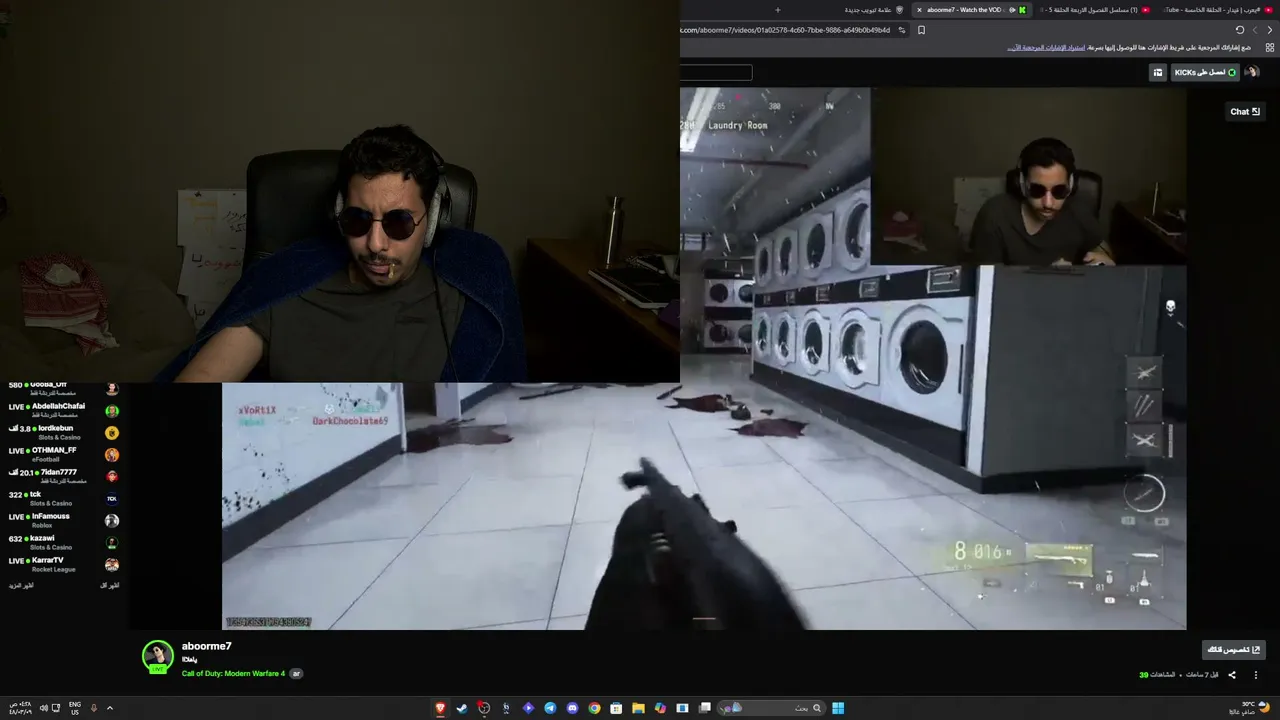Open the Brave browser taskbar icon

[x=440, y=708]
